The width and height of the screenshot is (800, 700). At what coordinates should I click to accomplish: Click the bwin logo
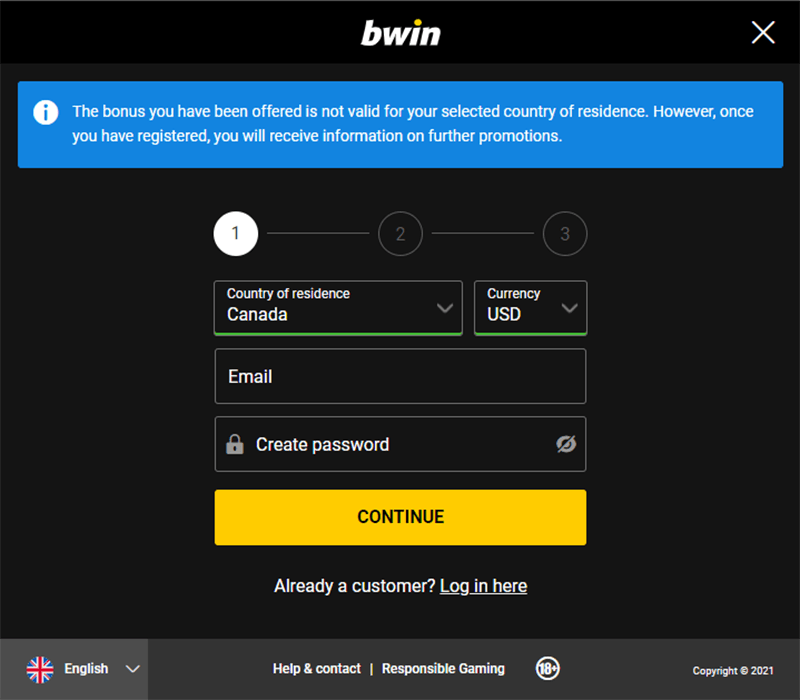pyautogui.click(x=400, y=32)
